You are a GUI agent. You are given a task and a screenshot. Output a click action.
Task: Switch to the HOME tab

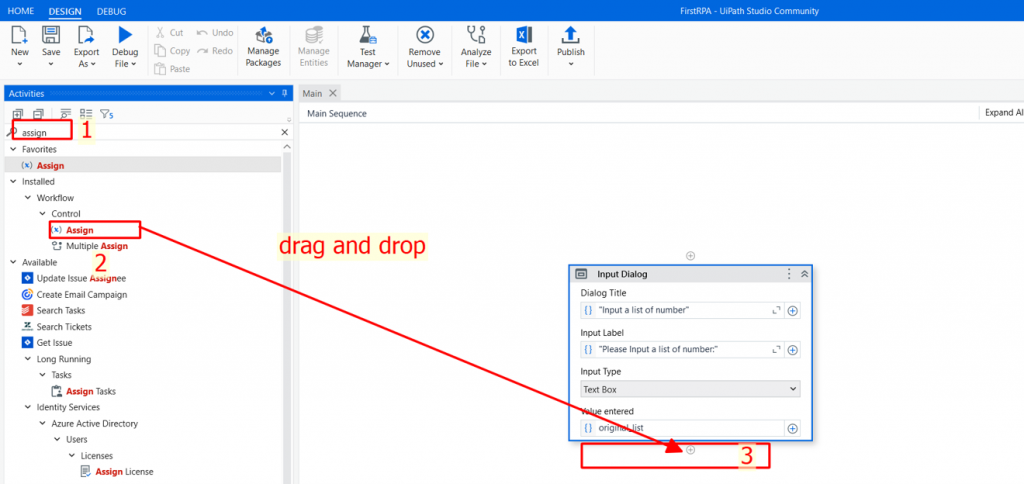[20, 11]
